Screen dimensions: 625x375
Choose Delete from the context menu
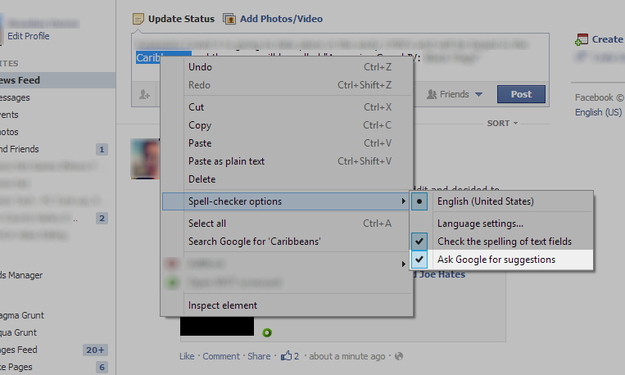[287, 179]
